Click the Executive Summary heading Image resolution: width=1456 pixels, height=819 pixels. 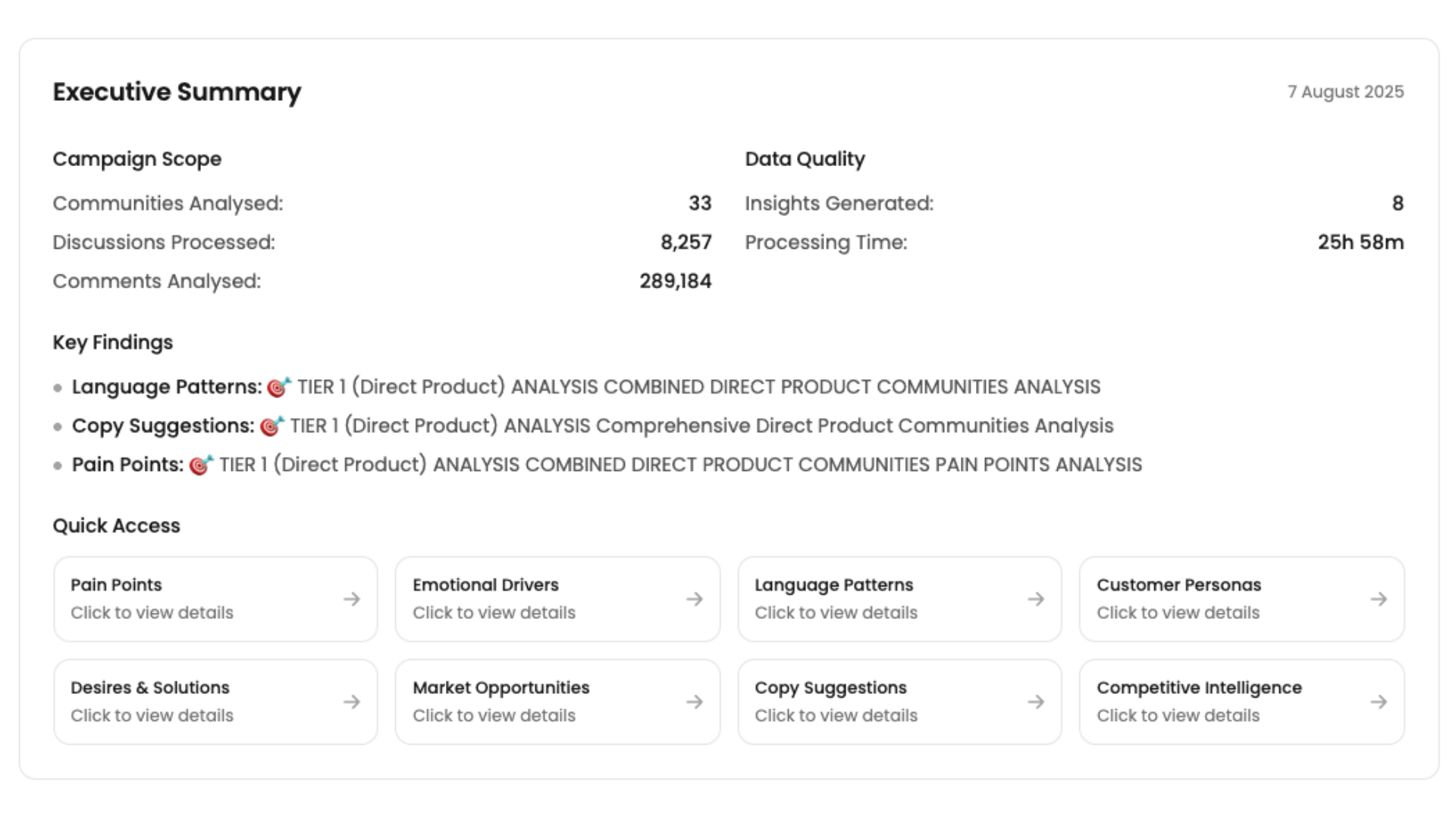[177, 92]
